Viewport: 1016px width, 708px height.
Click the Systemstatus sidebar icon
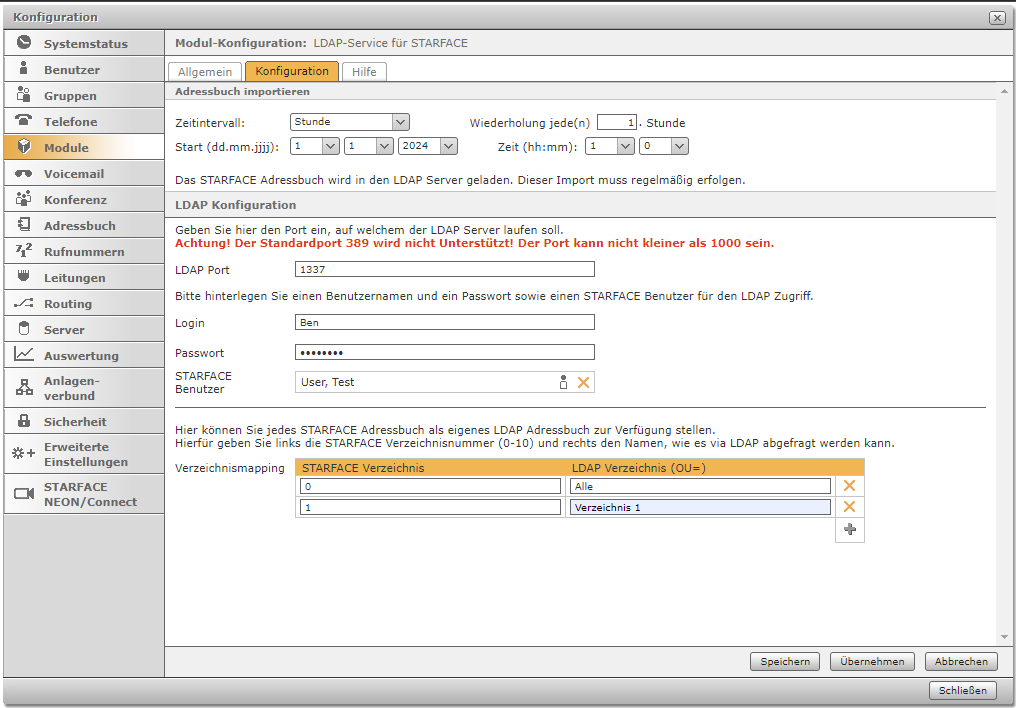click(24, 43)
